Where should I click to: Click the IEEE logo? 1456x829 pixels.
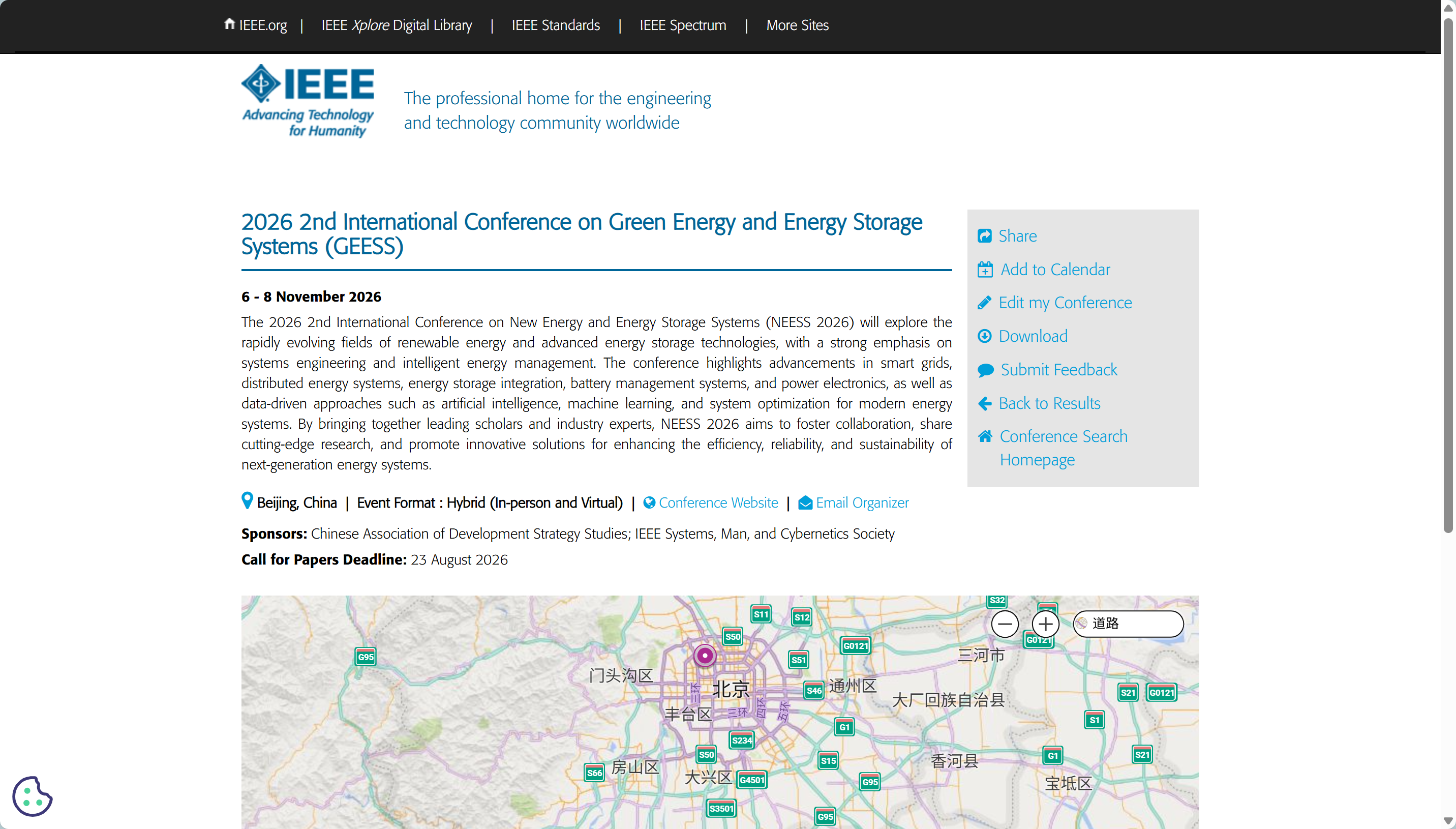[308, 101]
